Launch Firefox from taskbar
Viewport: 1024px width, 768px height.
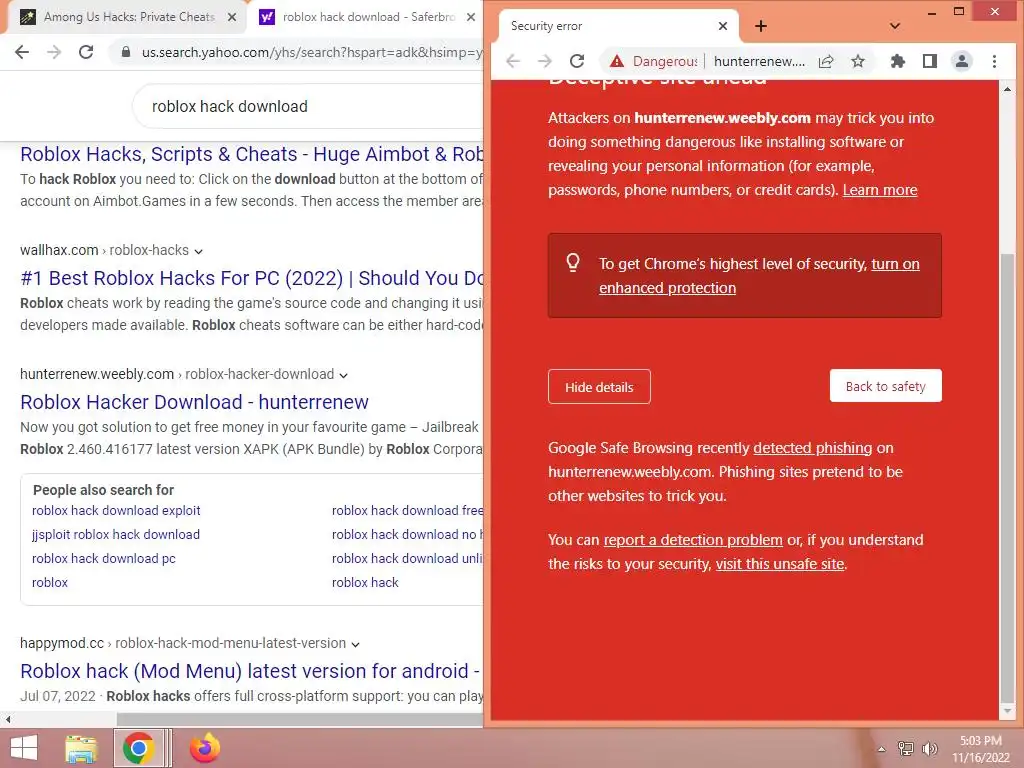click(204, 748)
